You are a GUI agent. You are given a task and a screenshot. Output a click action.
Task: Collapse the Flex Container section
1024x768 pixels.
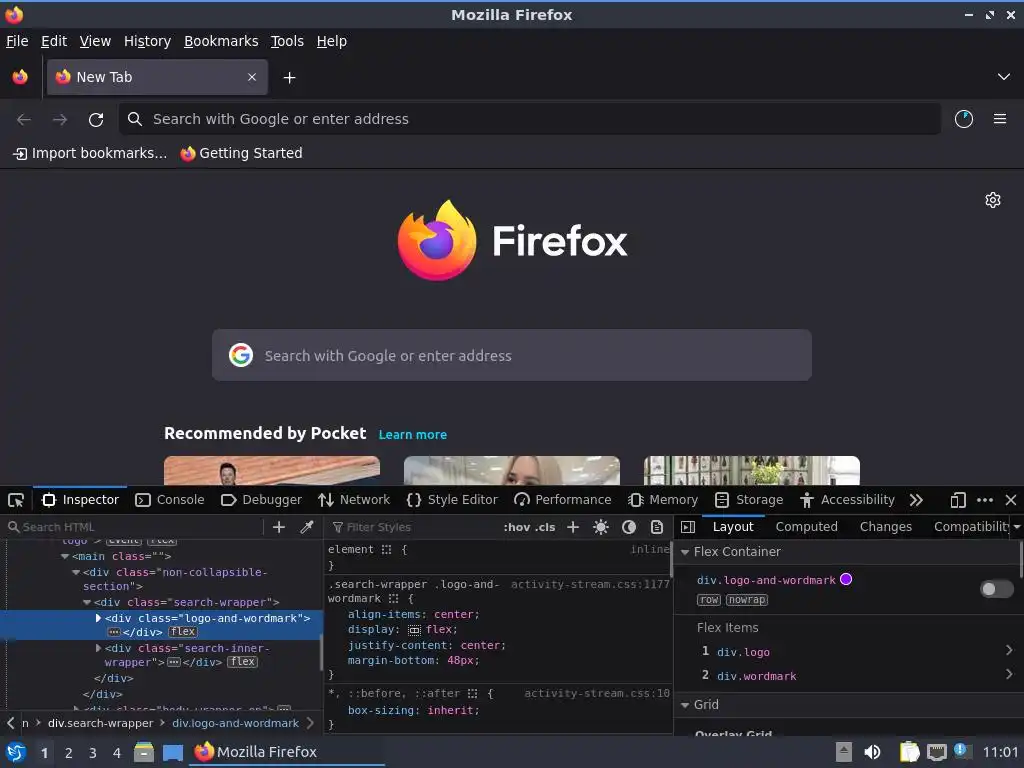click(685, 552)
